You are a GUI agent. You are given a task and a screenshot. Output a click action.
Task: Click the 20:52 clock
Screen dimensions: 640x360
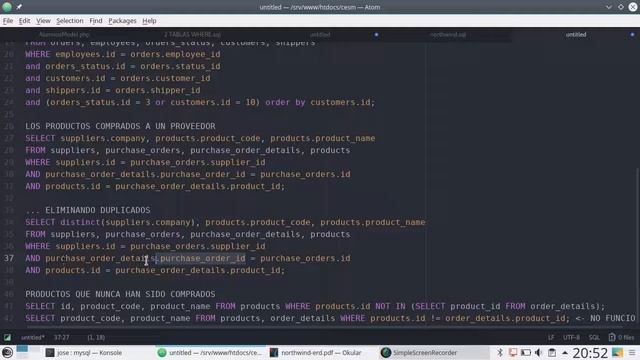[x=590, y=353]
